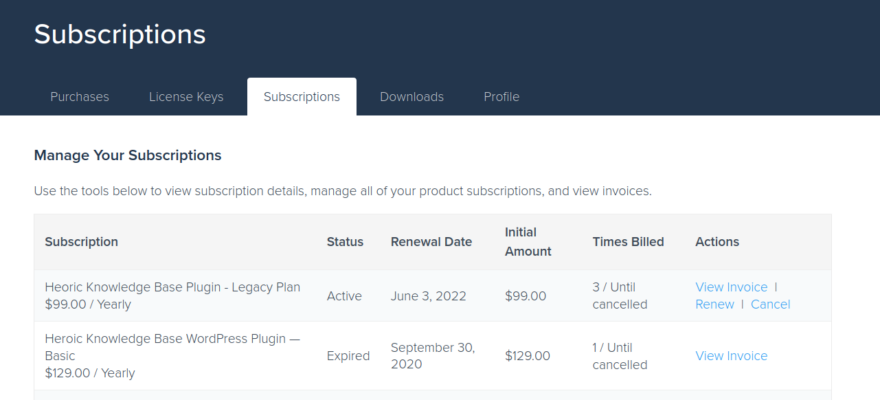Open the Profile tab

tap(501, 97)
